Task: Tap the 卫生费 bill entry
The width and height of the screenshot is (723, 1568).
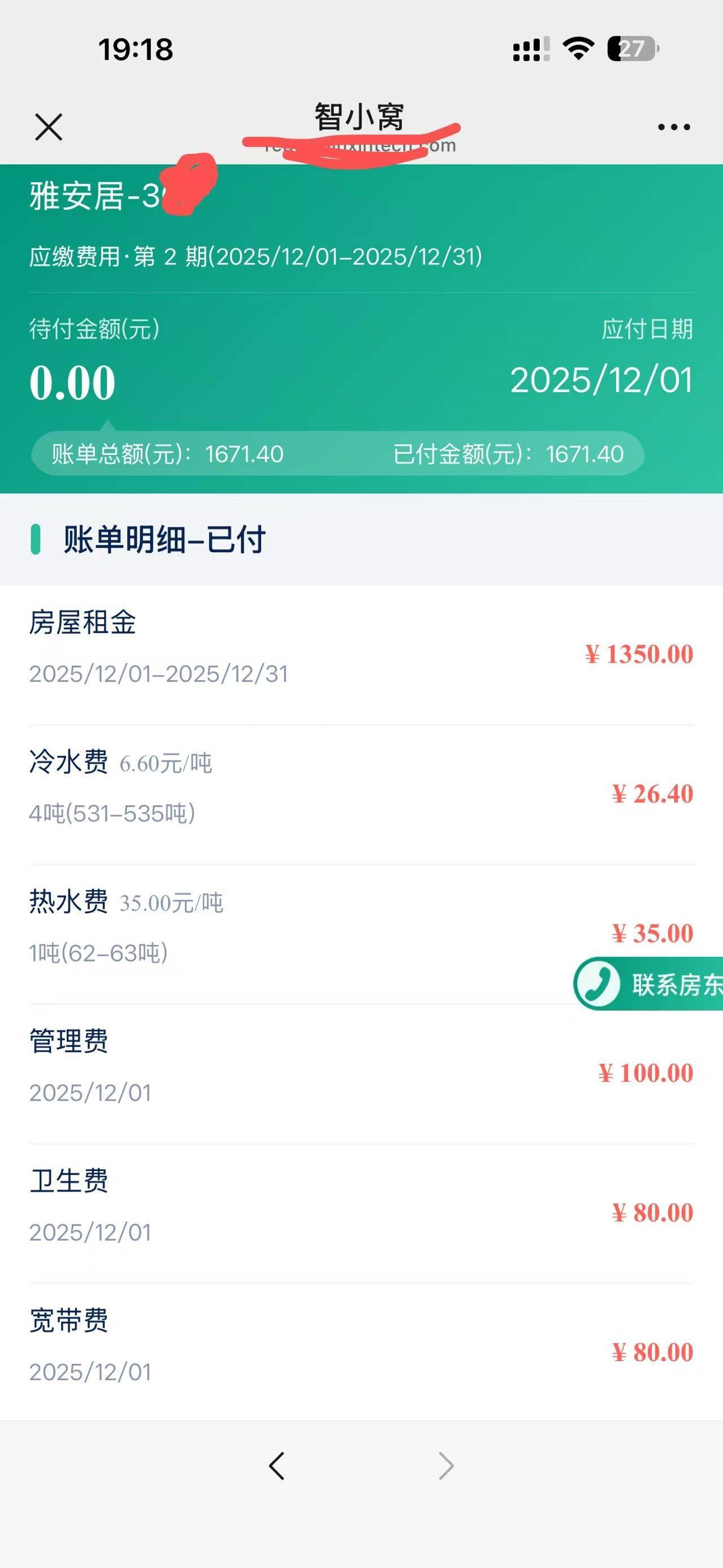Action: coord(362,1212)
